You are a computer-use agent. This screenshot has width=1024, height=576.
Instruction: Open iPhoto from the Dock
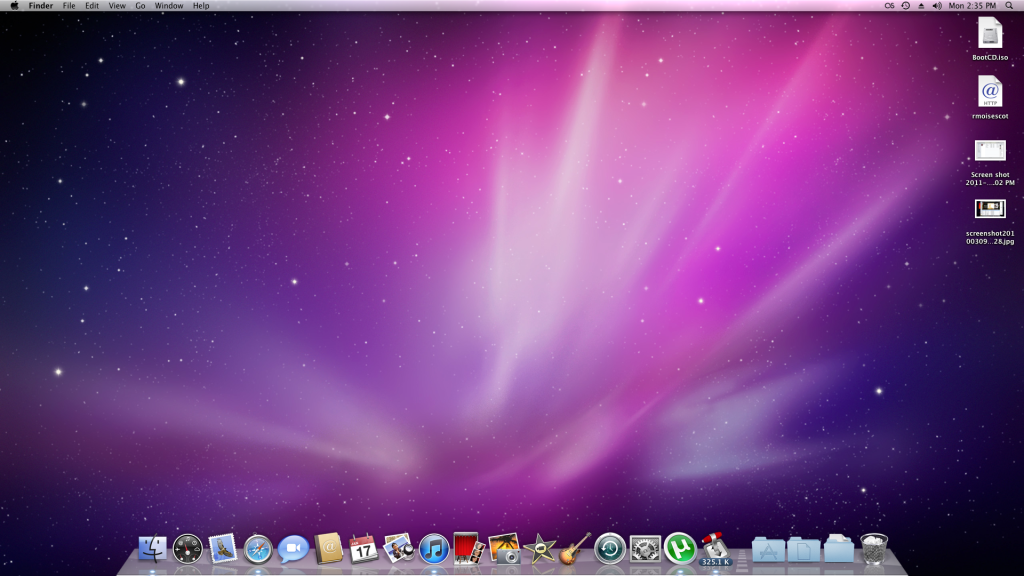[x=505, y=549]
